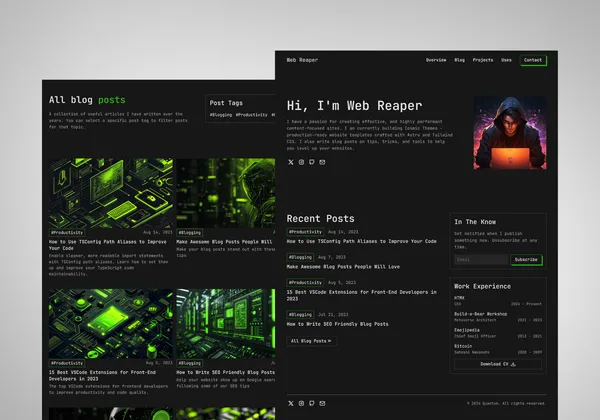
Task: Open the Projects nav link
Action: [482, 60]
